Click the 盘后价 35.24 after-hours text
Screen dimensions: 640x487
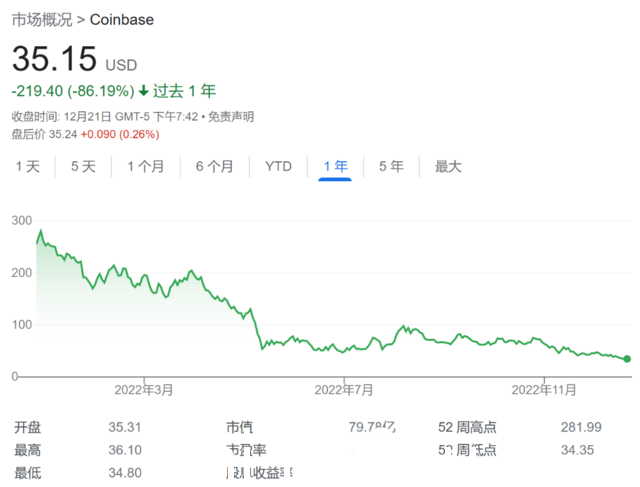[x=44, y=134]
